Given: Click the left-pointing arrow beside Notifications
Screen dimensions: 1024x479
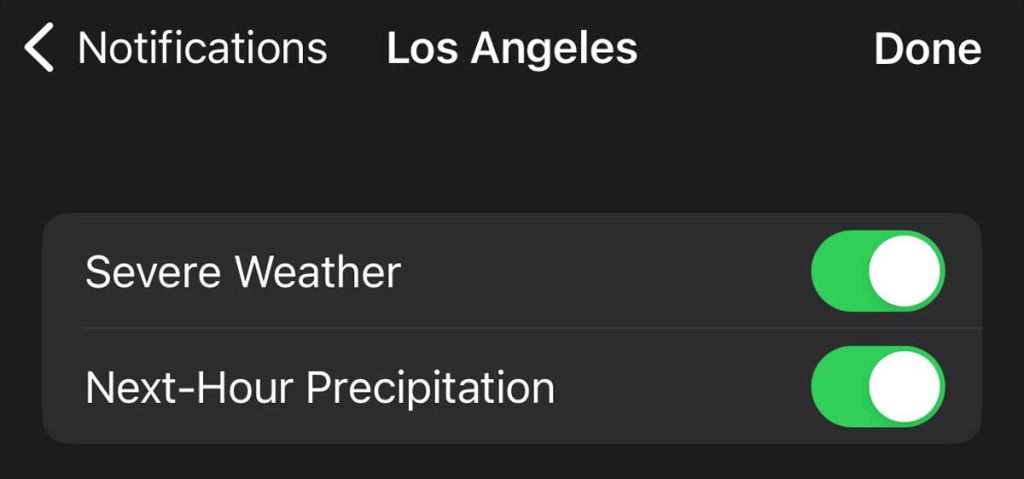Looking at the screenshot, I should (38, 49).
